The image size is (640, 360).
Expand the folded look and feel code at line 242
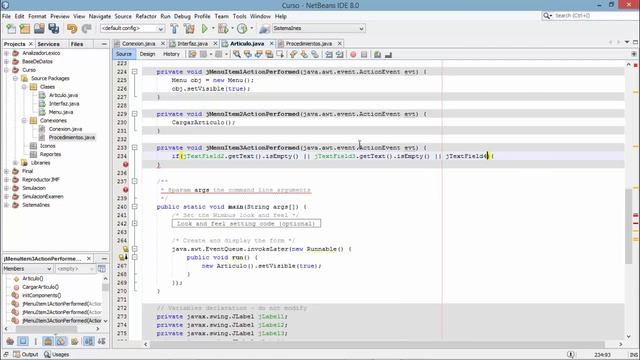point(134,223)
